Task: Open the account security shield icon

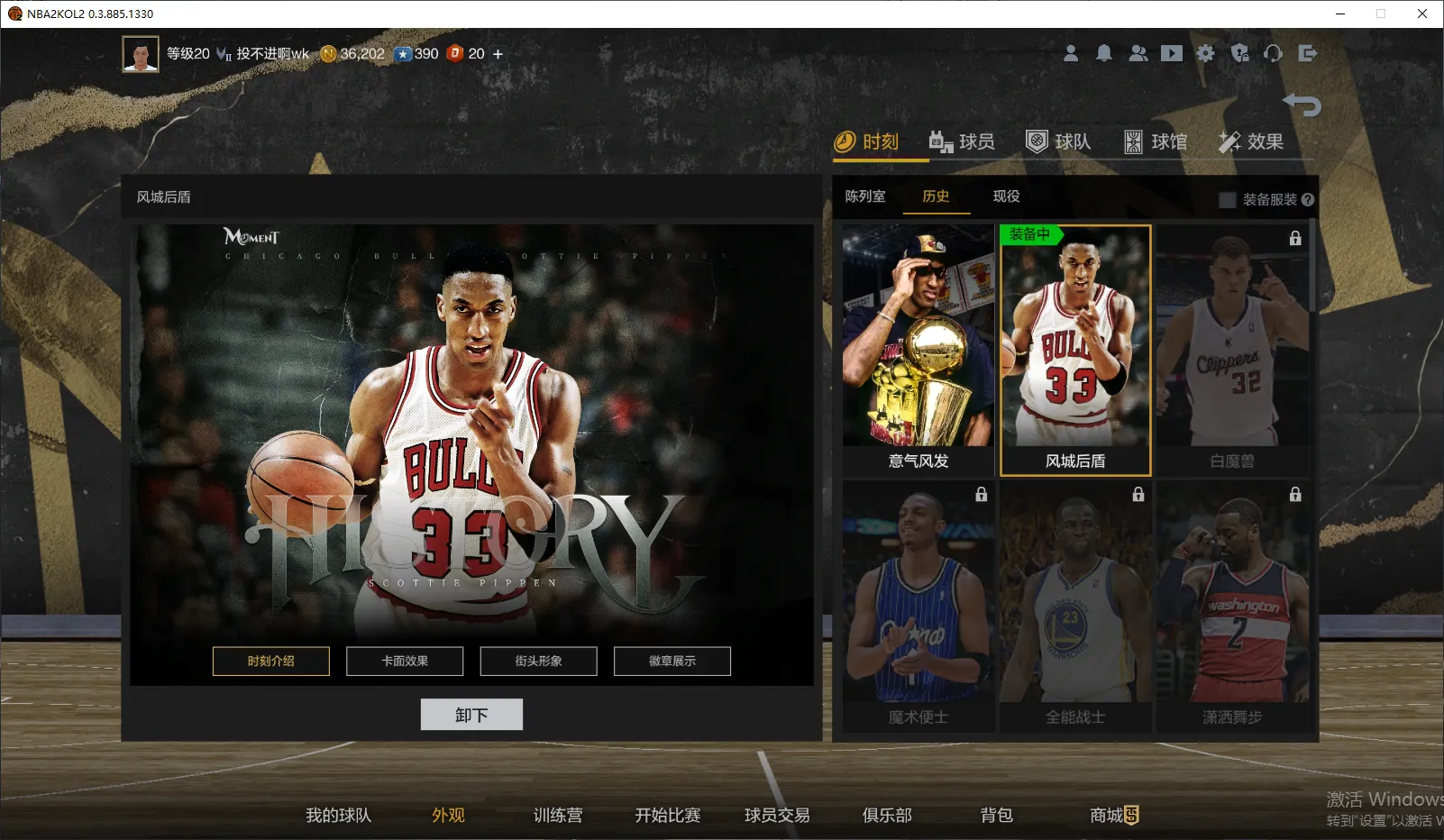Action: pyautogui.click(x=1240, y=53)
